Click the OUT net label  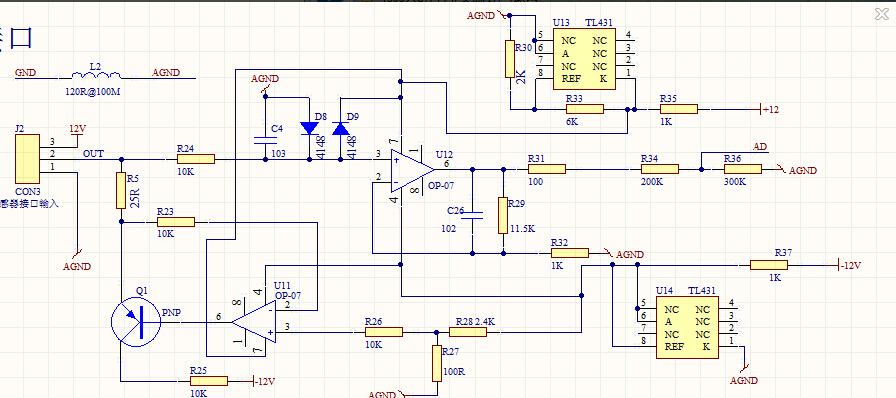pos(93,154)
